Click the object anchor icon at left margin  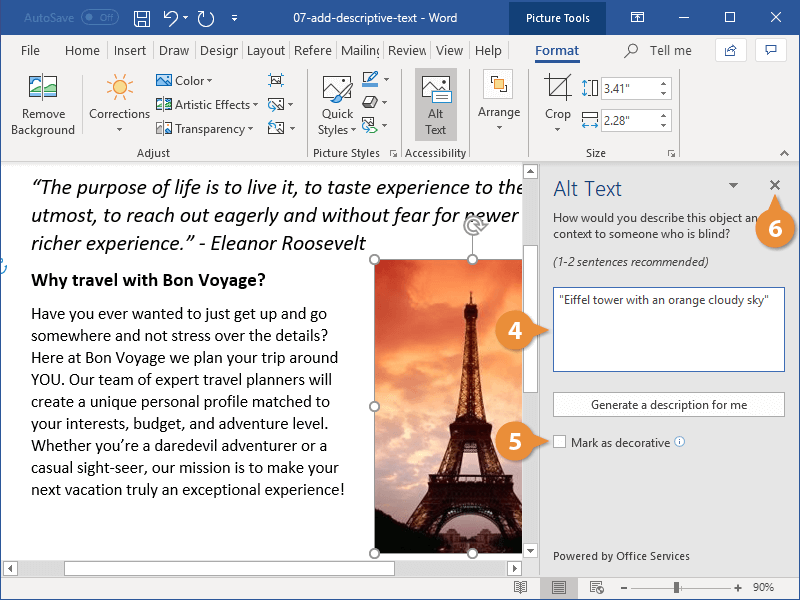(3, 266)
